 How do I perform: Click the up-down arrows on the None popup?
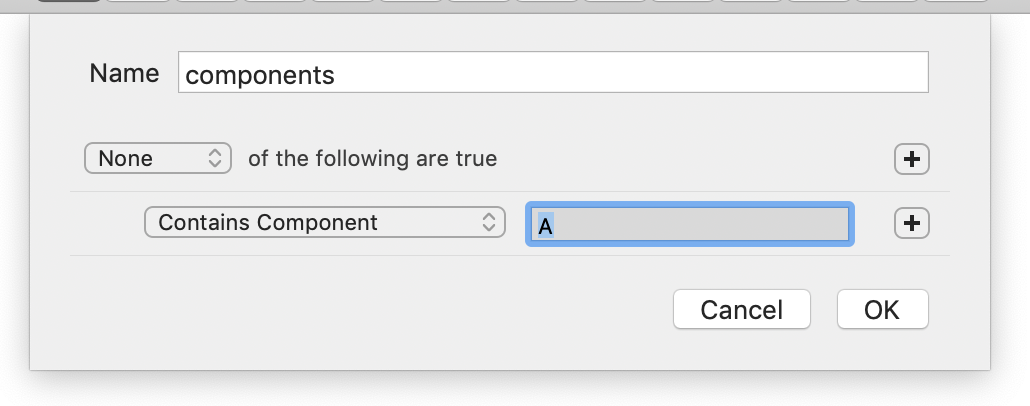tap(214, 158)
